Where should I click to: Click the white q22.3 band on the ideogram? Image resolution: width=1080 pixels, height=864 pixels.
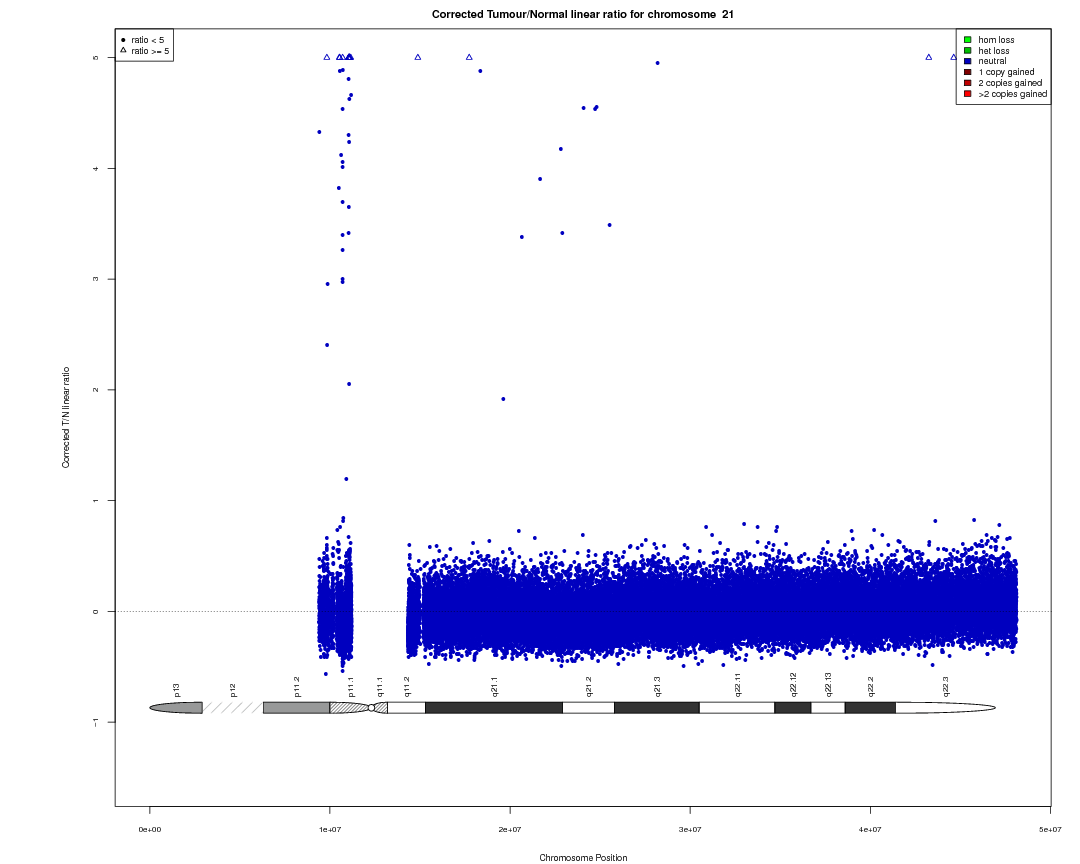(x=945, y=708)
